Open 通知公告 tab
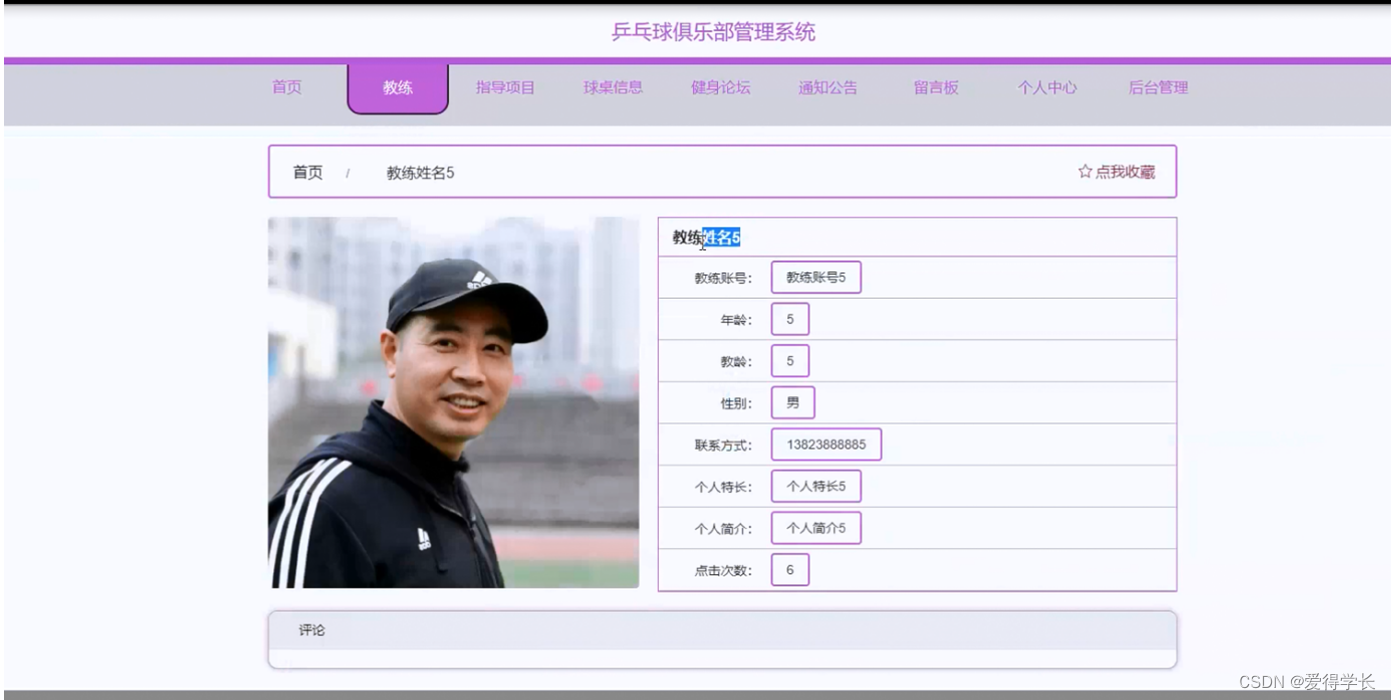This screenshot has width=1391, height=700. click(828, 88)
